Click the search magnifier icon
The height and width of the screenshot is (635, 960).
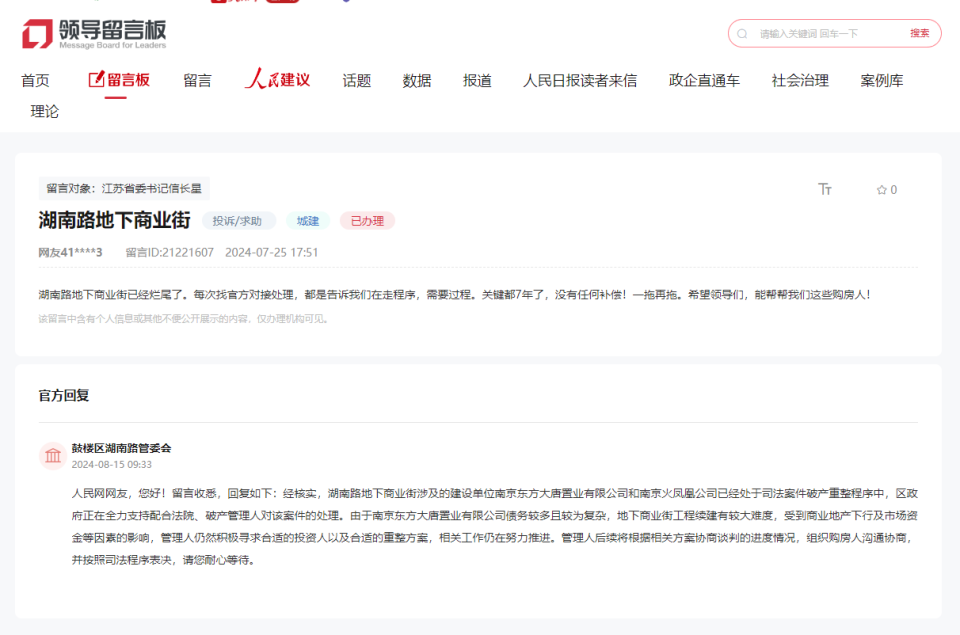(742, 34)
